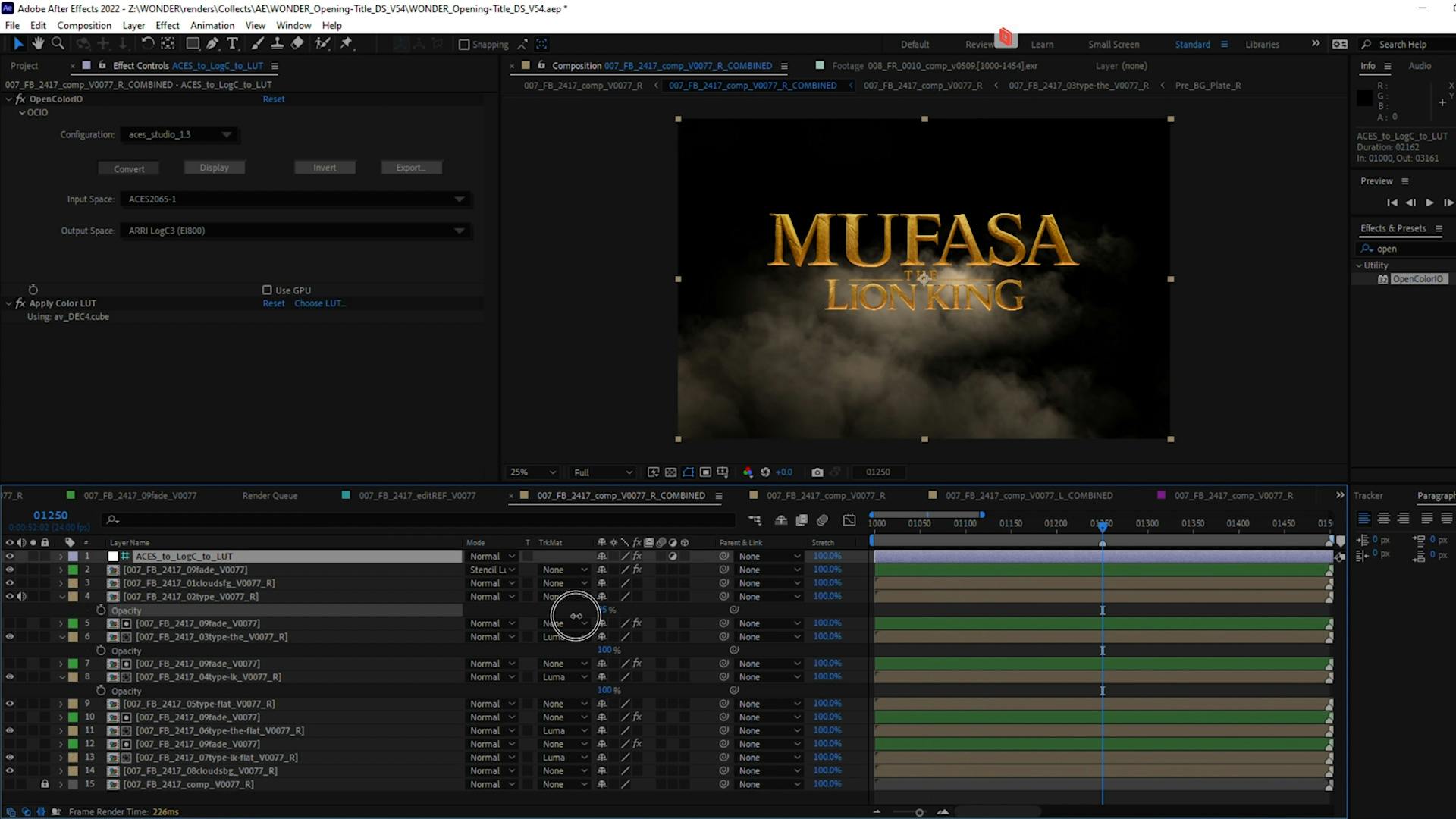1456x819 pixels.
Task: Click the reset exposure icon
Action: pyautogui.click(x=765, y=472)
